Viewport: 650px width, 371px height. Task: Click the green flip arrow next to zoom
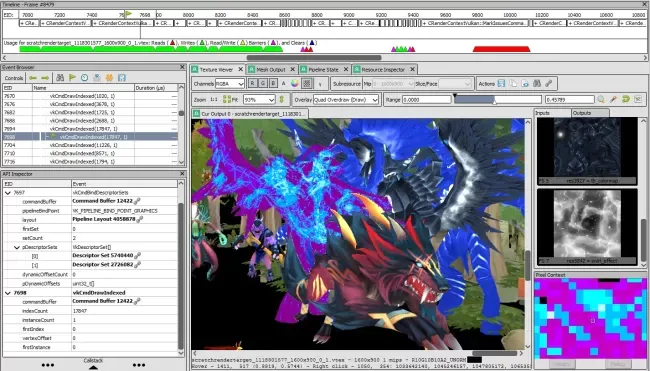click(281, 99)
